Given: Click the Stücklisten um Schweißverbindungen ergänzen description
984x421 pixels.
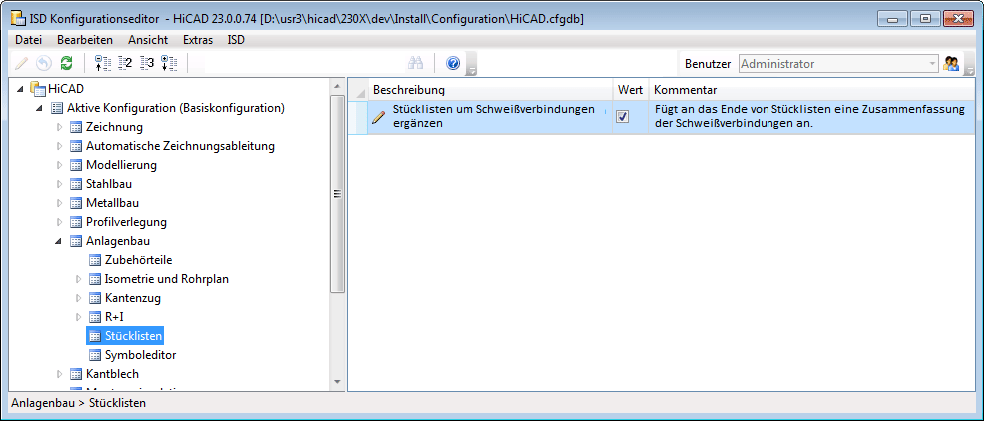Looking at the screenshot, I should click(x=493, y=116).
